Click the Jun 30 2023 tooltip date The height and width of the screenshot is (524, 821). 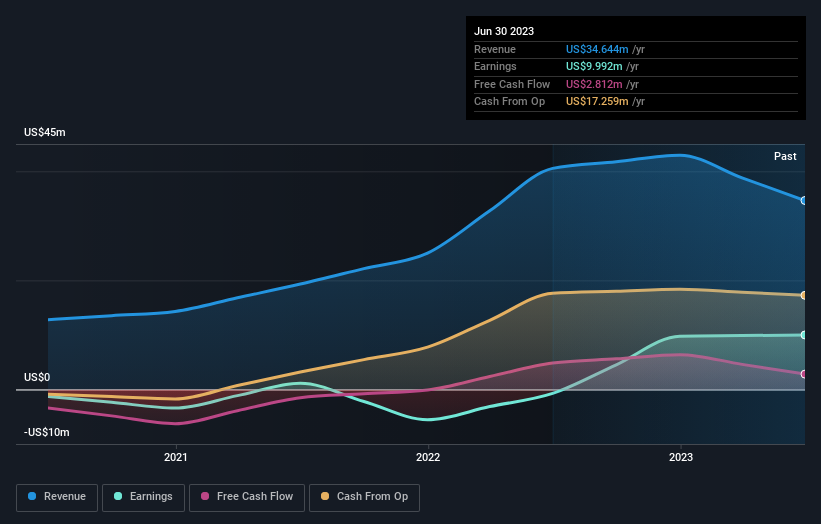pos(504,31)
